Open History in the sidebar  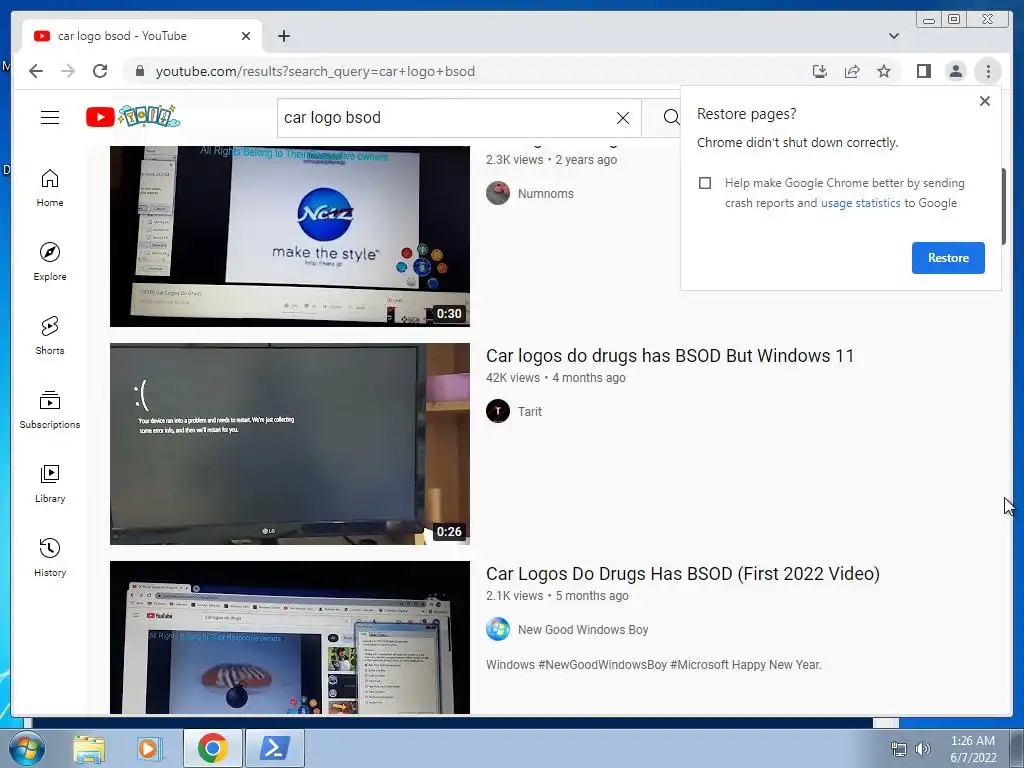pyautogui.click(x=50, y=558)
